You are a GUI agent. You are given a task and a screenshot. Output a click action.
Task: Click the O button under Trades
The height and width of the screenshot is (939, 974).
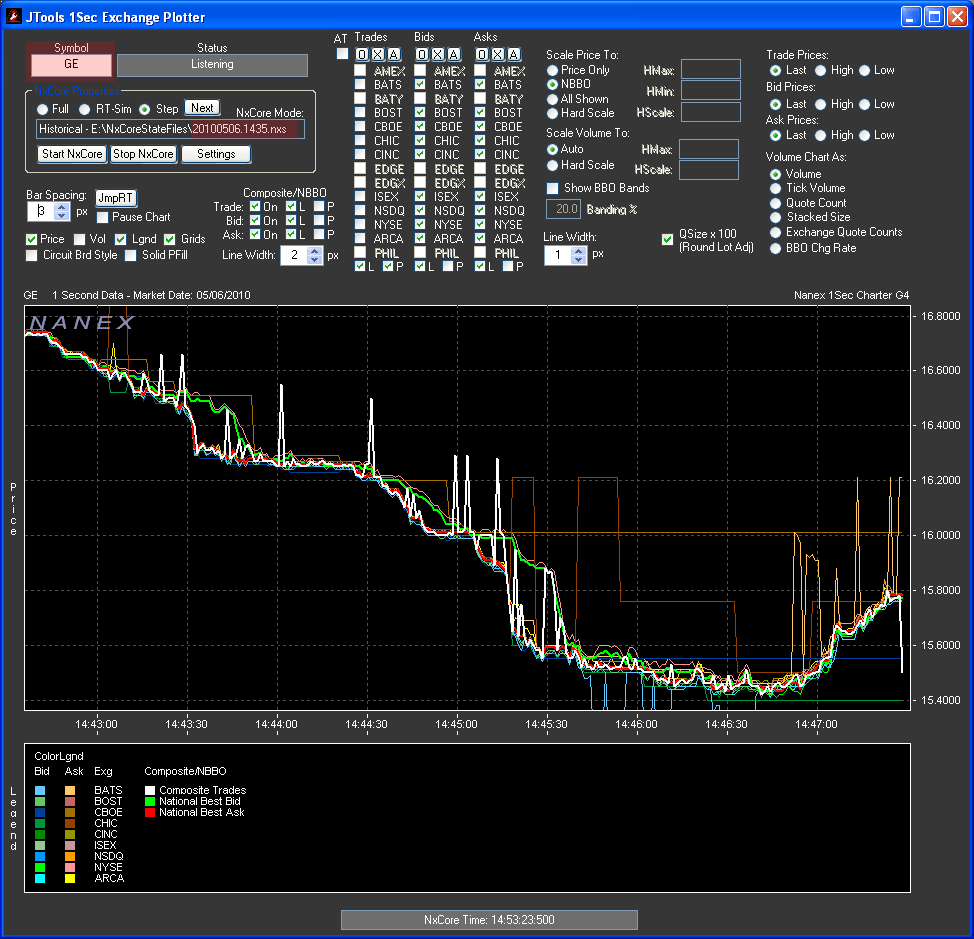point(362,55)
